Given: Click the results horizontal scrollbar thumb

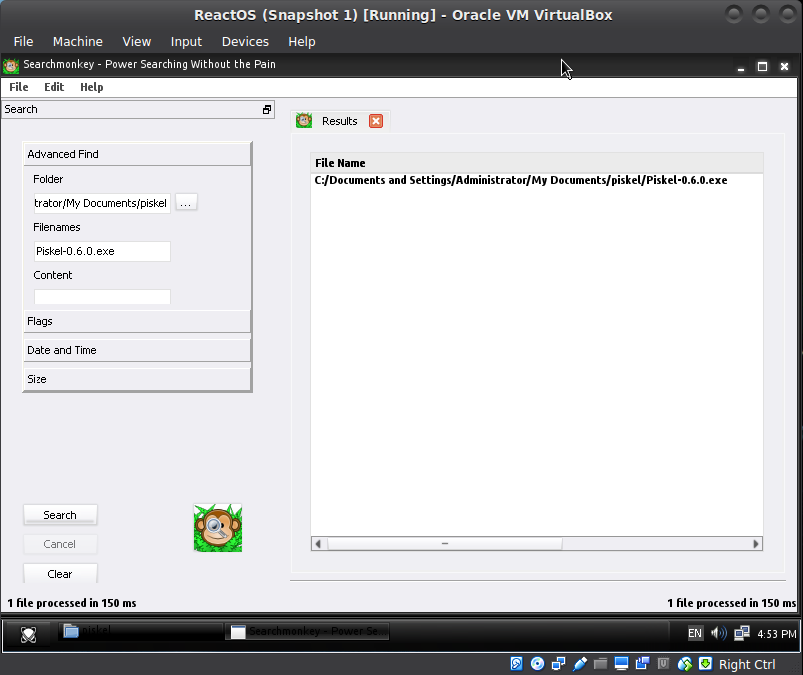Looking at the screenshot, I should (445, 544).
